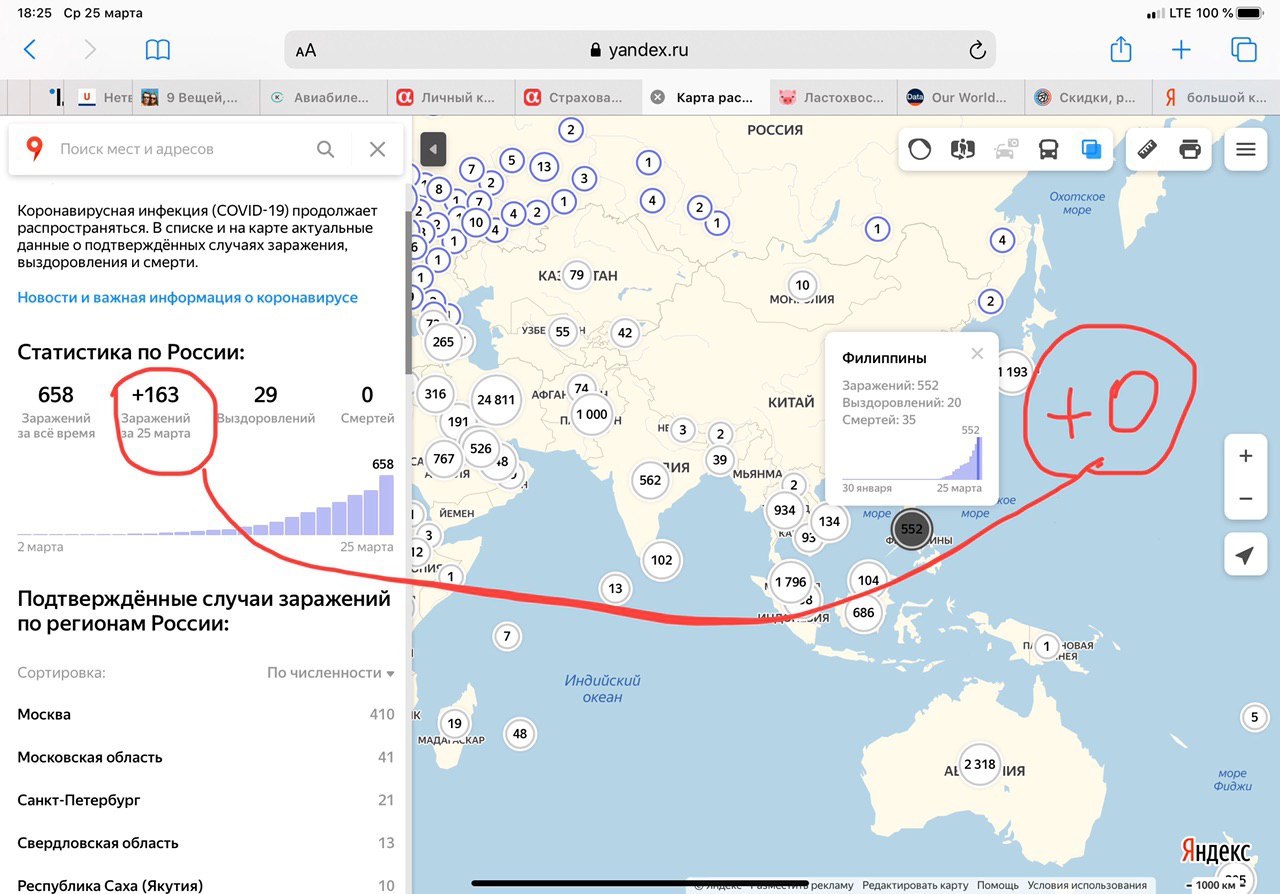This screenshot has width=1280, height=894.
Task: Click the 10 Mongolia marker
Action: click(802, 285)
